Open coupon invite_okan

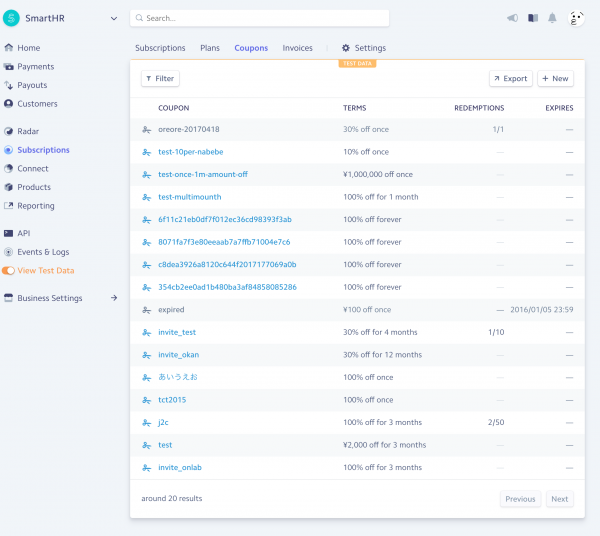[x=179, y=355]
